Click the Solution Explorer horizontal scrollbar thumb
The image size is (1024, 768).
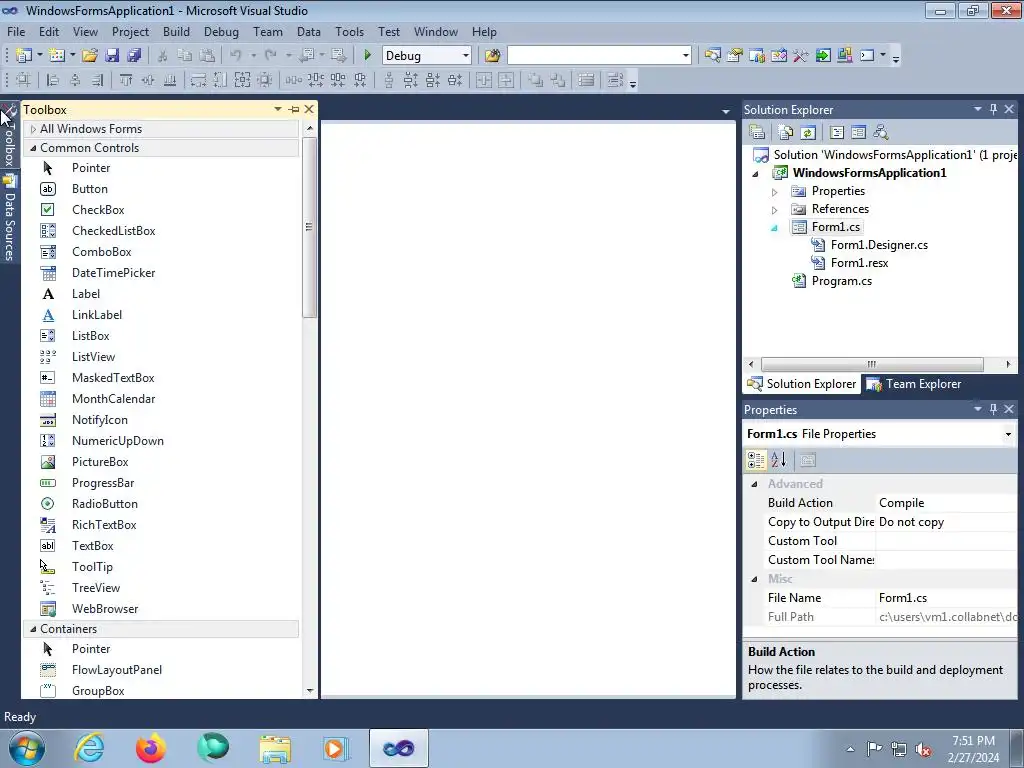coord(872,364)
